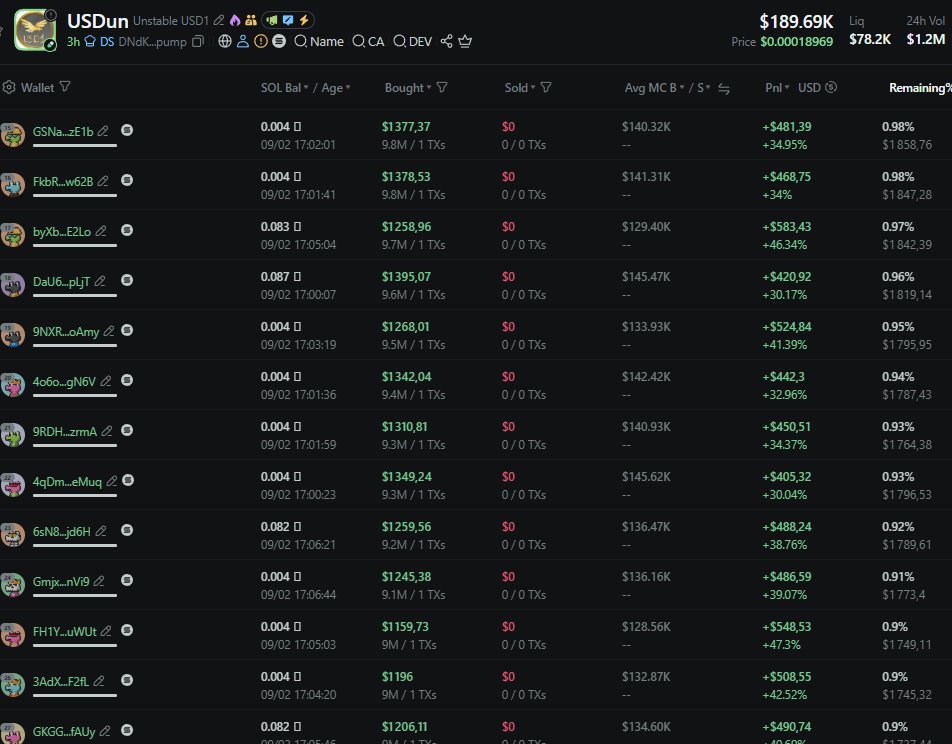The width and height of the screenshot is (952, 744).
Task: Sort by Remaining% column
Action: click(x=920, y=87)
